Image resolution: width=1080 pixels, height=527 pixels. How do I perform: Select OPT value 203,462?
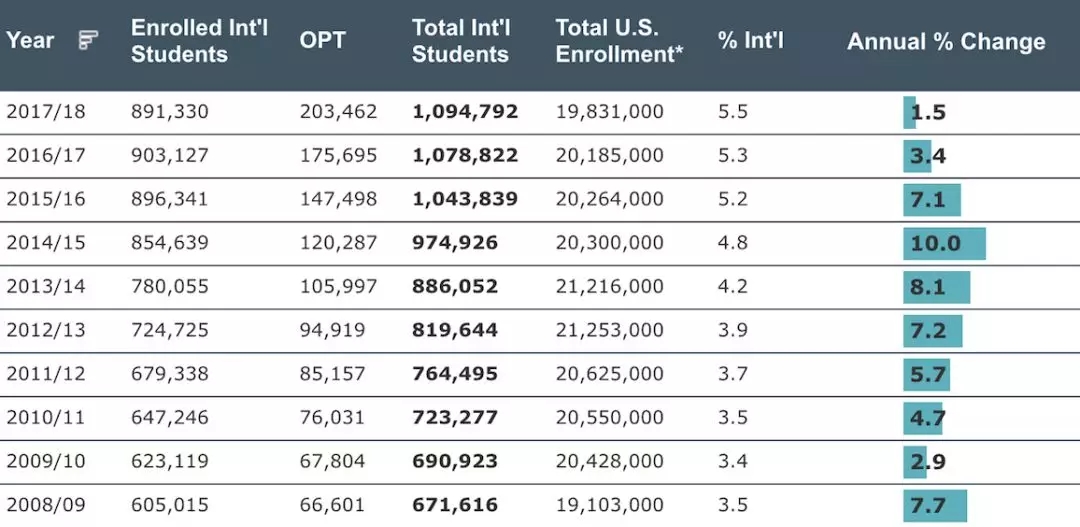point(338,112)
